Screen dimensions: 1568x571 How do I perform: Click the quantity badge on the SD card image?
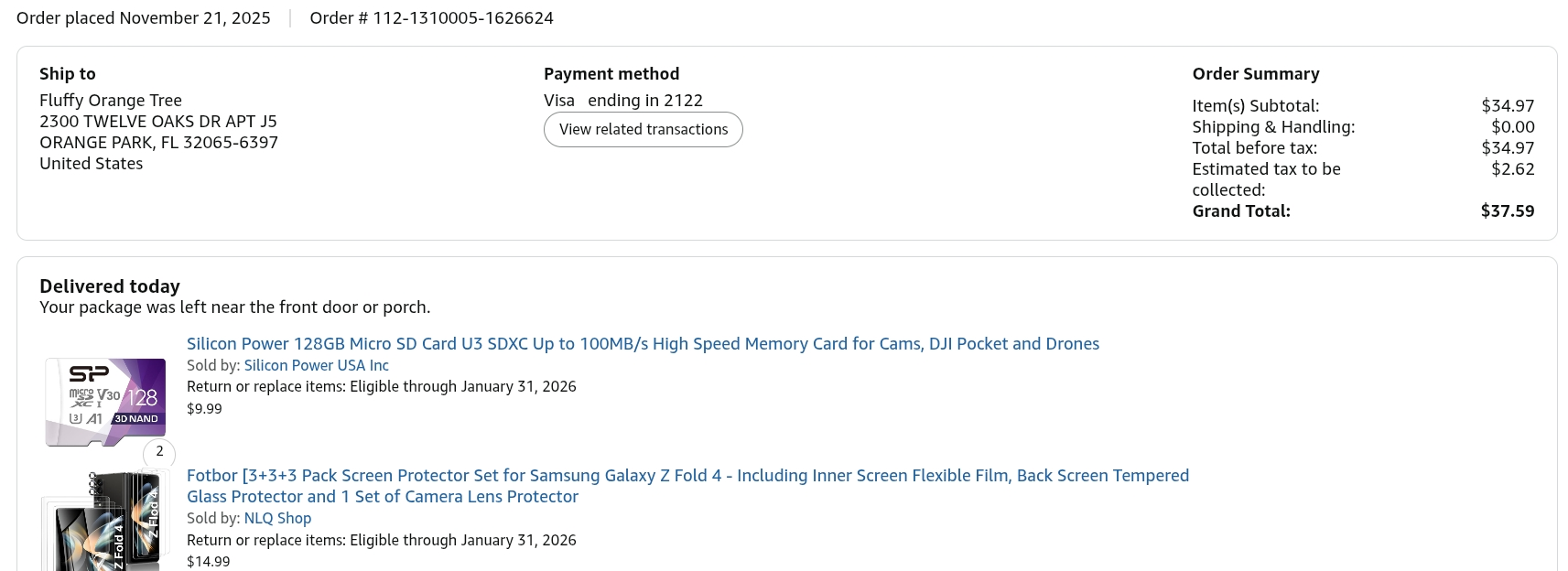pyautogui.click(x=159, y=451)
